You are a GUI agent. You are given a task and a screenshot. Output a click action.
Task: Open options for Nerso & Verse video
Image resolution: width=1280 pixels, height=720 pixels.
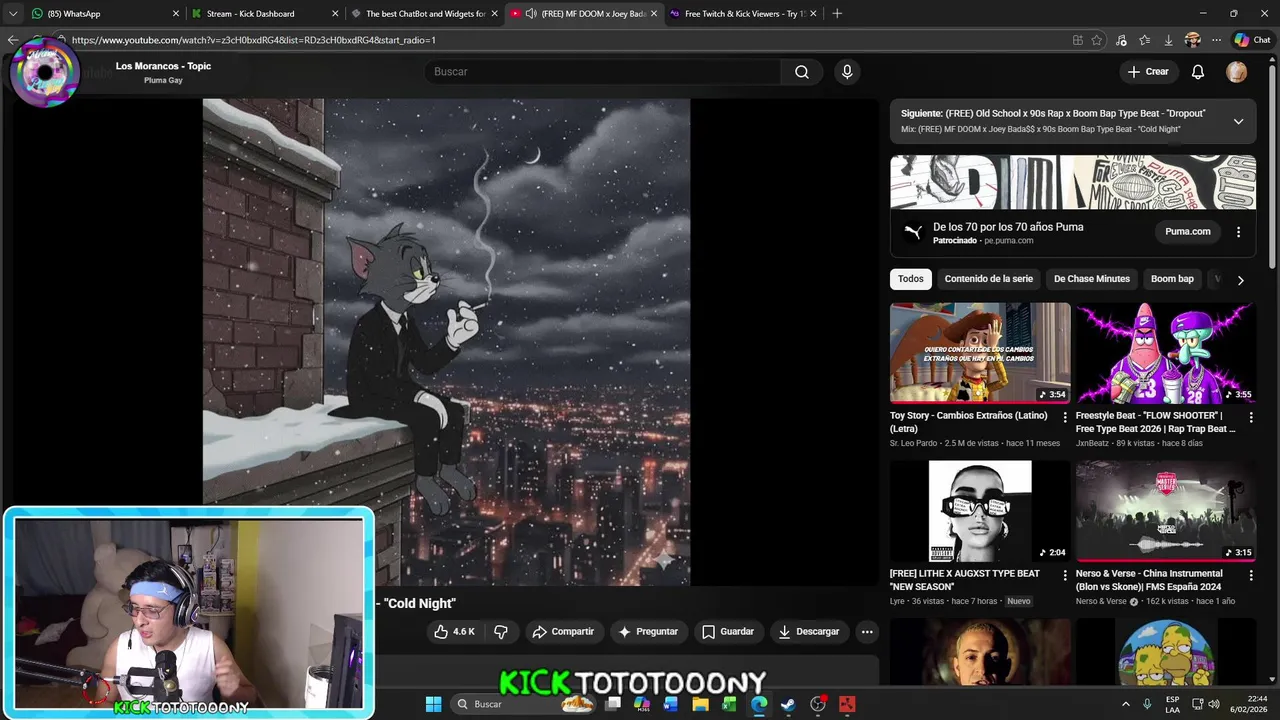[1250, 575]
